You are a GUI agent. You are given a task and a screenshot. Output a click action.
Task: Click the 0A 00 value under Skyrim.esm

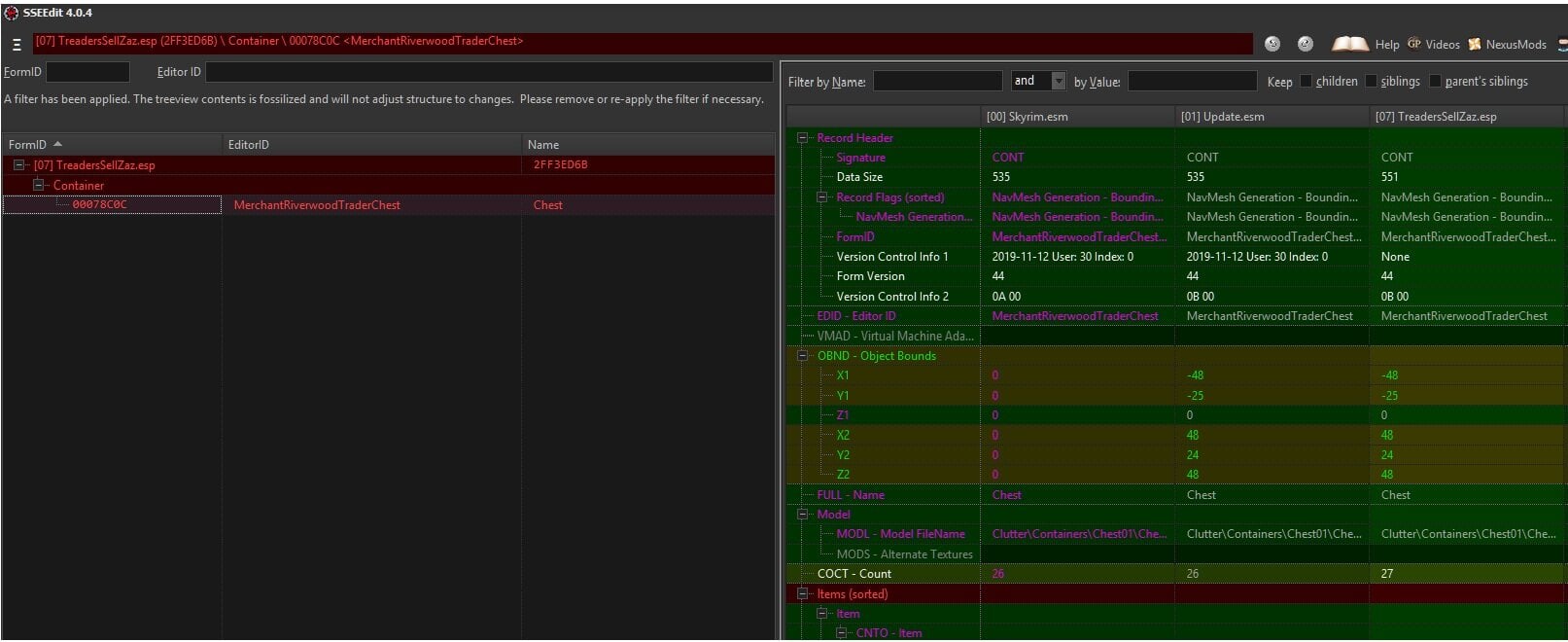pyautogui.click(x=1006, y=297)
